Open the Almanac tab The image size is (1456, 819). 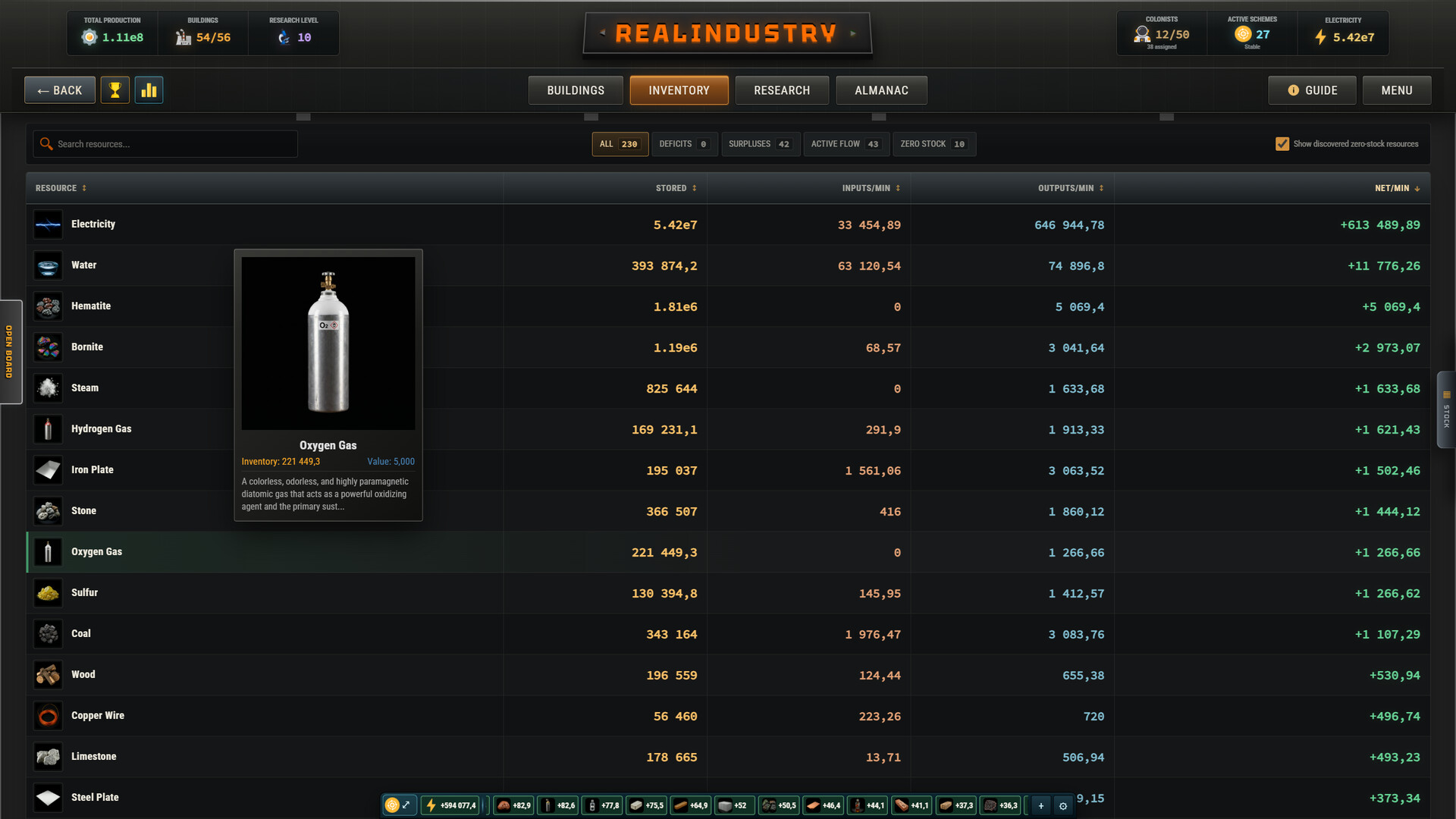click(x=881, y=90)
